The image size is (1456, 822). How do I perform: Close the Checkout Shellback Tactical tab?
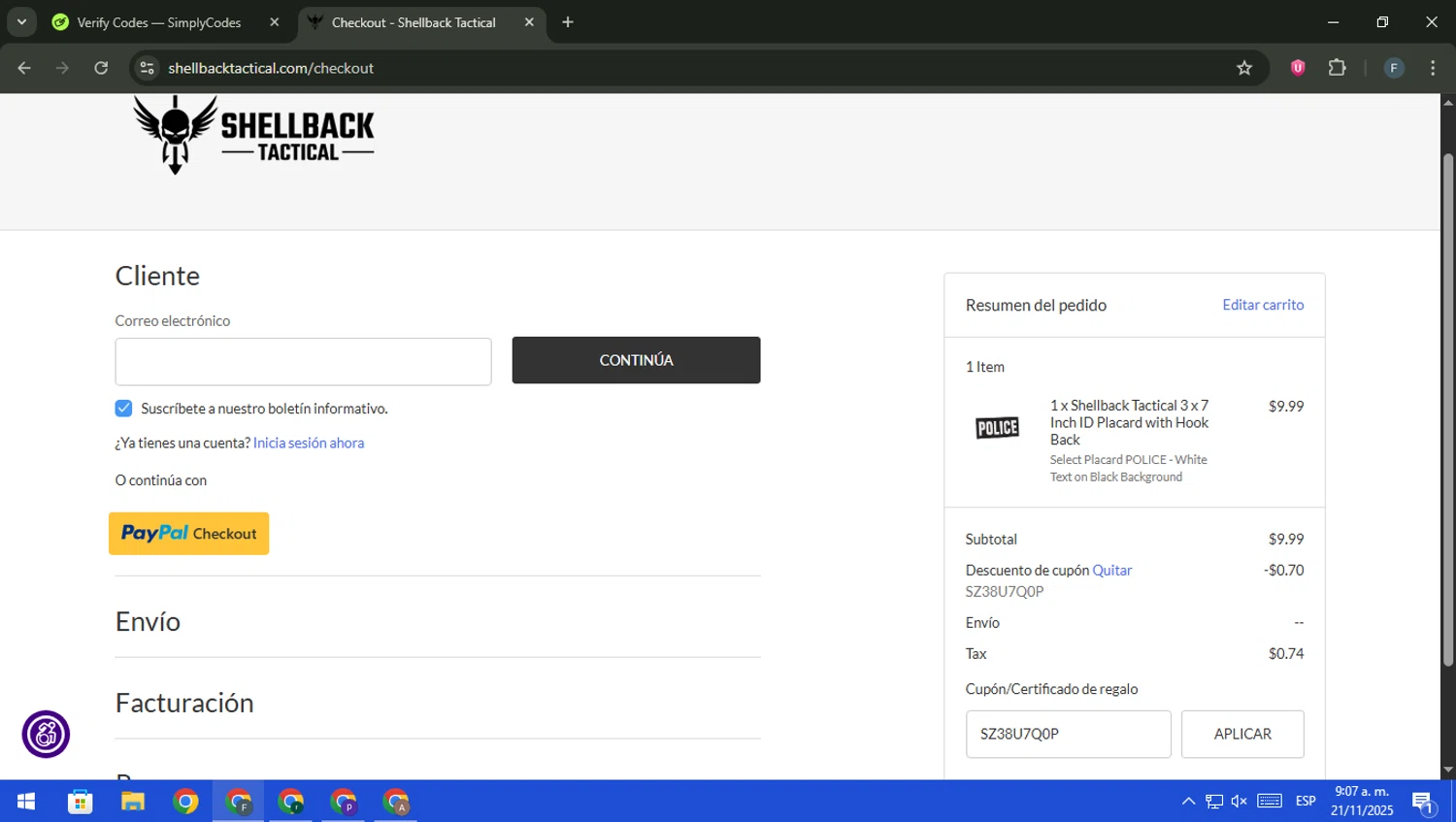click(529, 22)
